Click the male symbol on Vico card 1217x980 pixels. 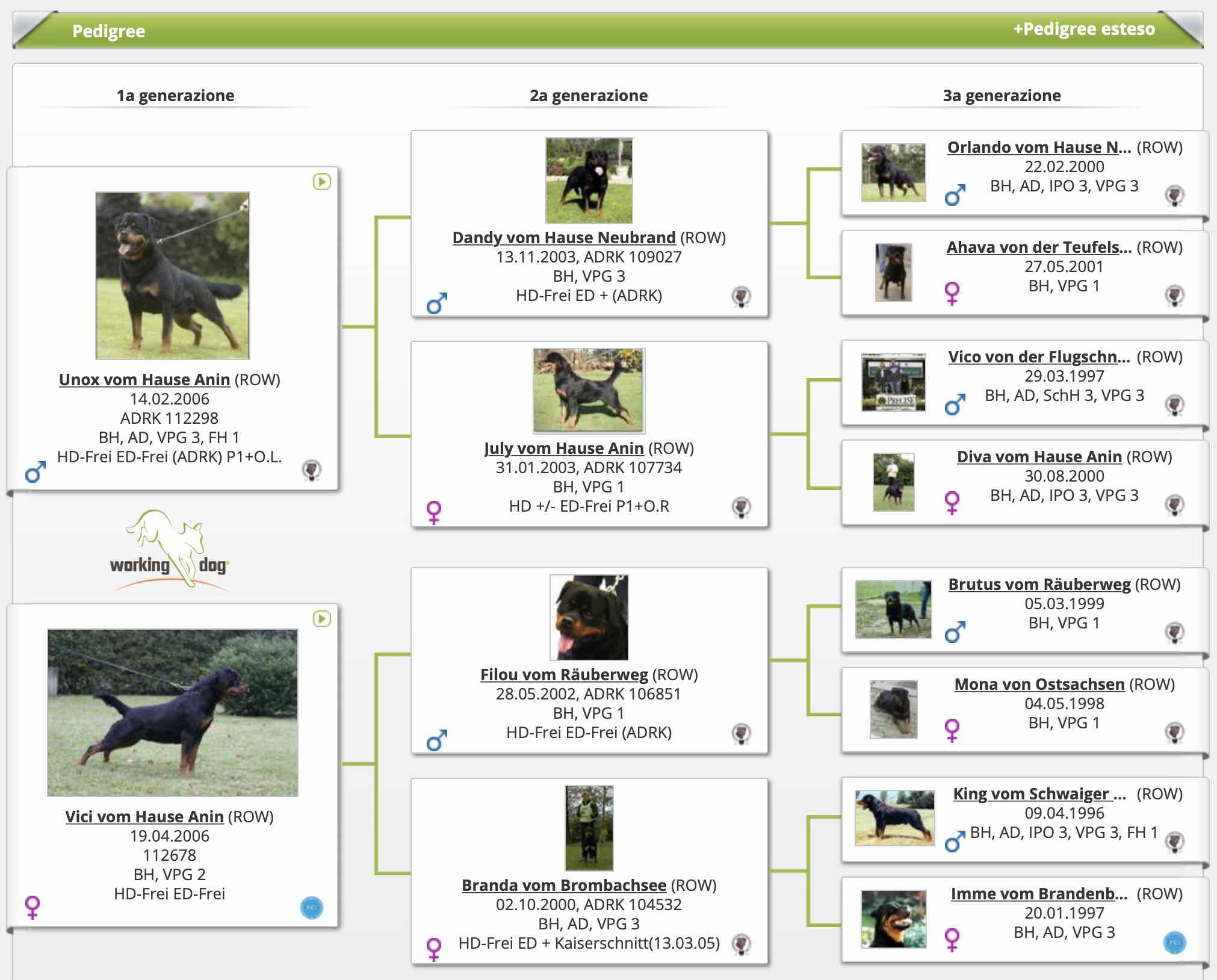[x=955, y=405]
